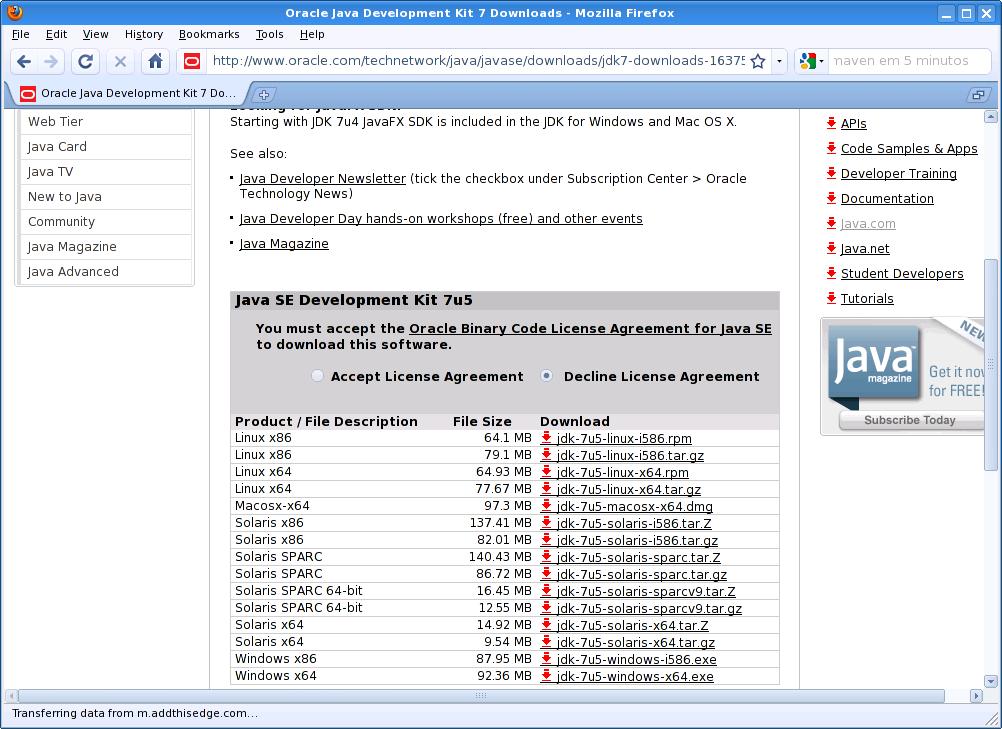The height and width of the screenshot is (729, 1002).
Task: Open Java Developer Day workshops link
Action: pyautogui.click(x=441, y=219)
